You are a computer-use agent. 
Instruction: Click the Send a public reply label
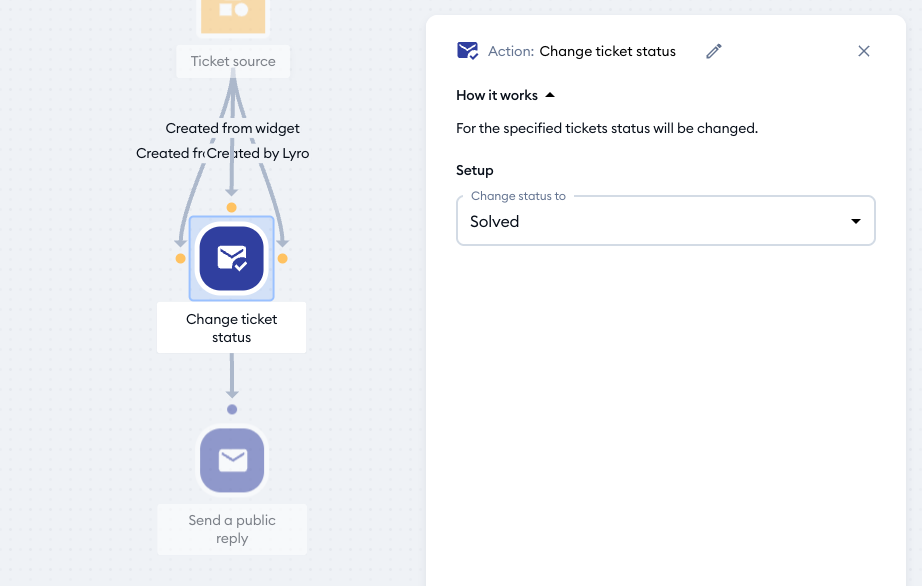(x=232, y=529)
